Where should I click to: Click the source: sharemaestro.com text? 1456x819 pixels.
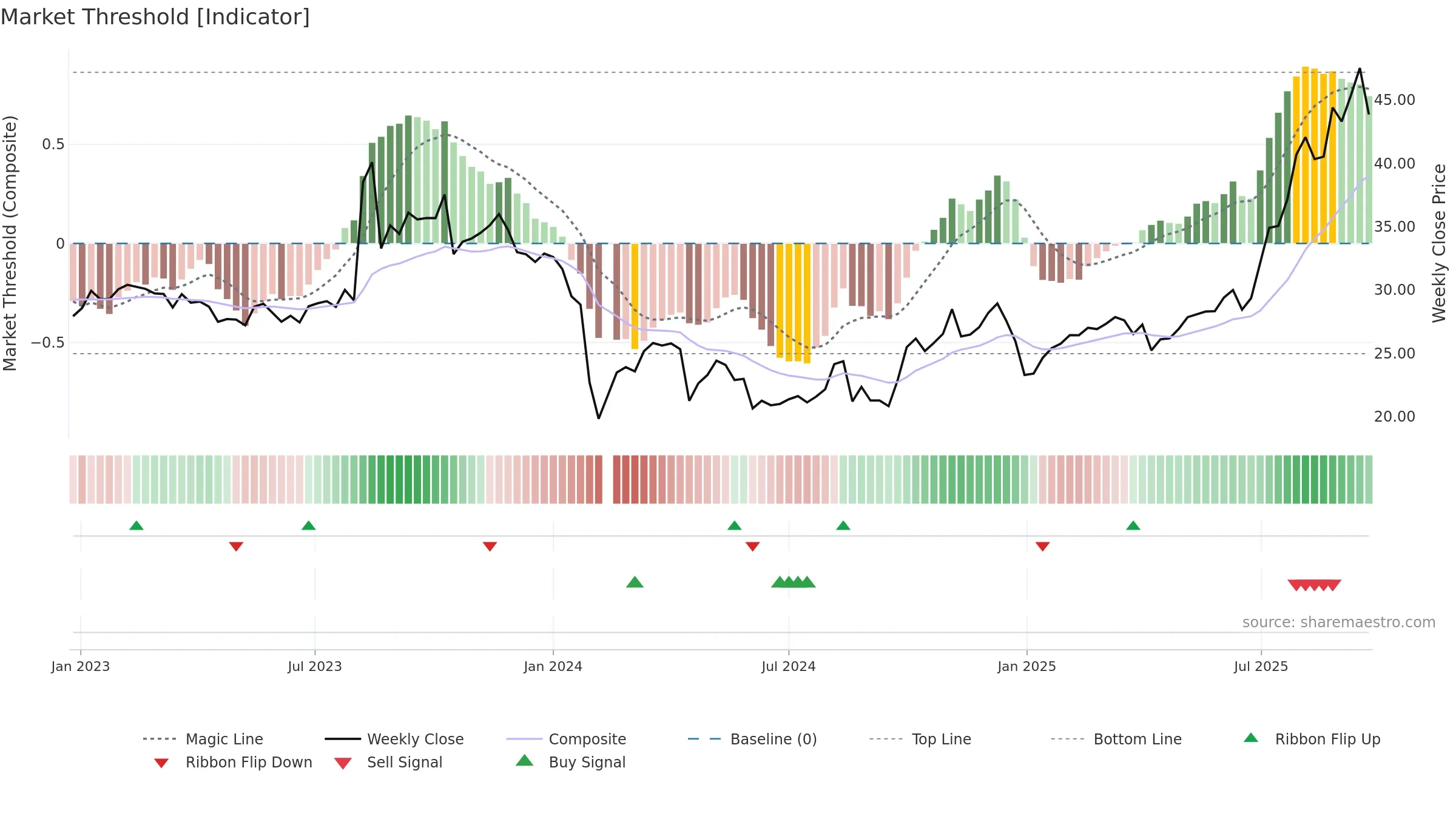(x=1339, y=622)
